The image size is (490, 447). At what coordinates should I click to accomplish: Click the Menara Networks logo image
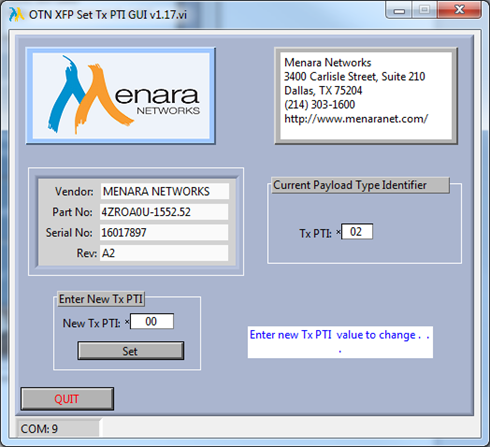click(121, 96)
